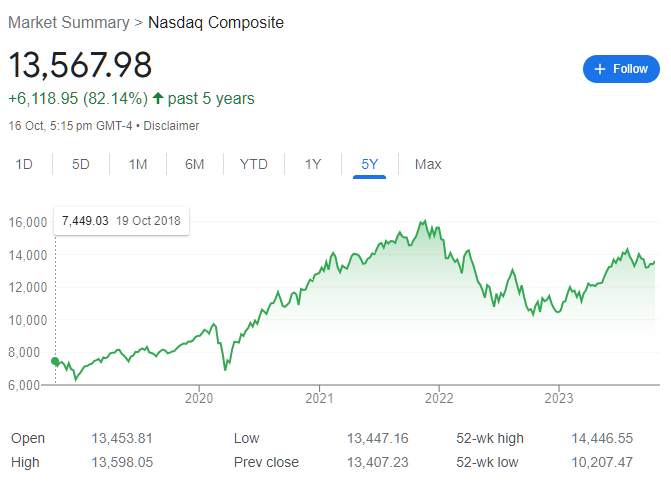Show the 1Y chart range
This screenshot has width=671, height=483.
tap(313, 164)
